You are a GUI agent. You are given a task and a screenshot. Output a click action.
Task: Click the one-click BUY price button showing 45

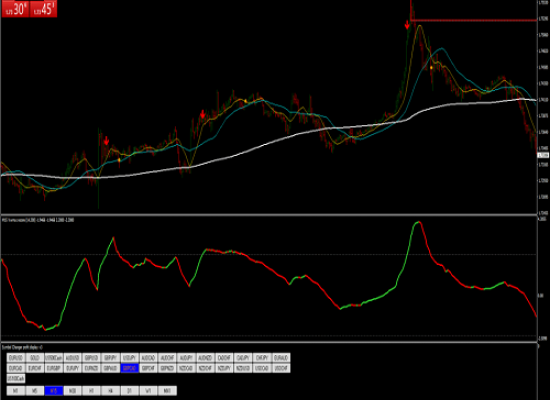click(x=43, y=9)
